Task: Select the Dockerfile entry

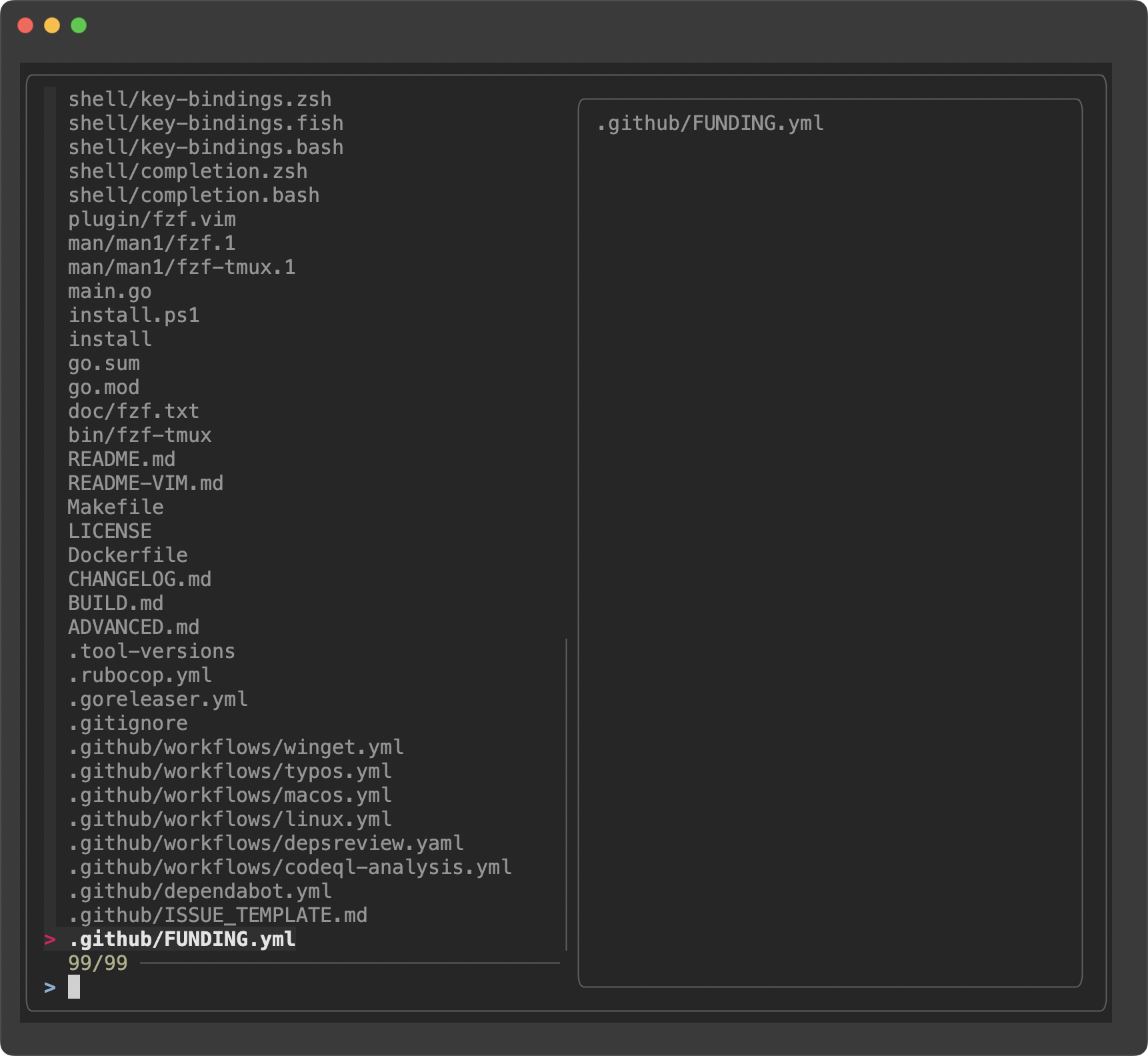Action: click(x=127, y=555)
